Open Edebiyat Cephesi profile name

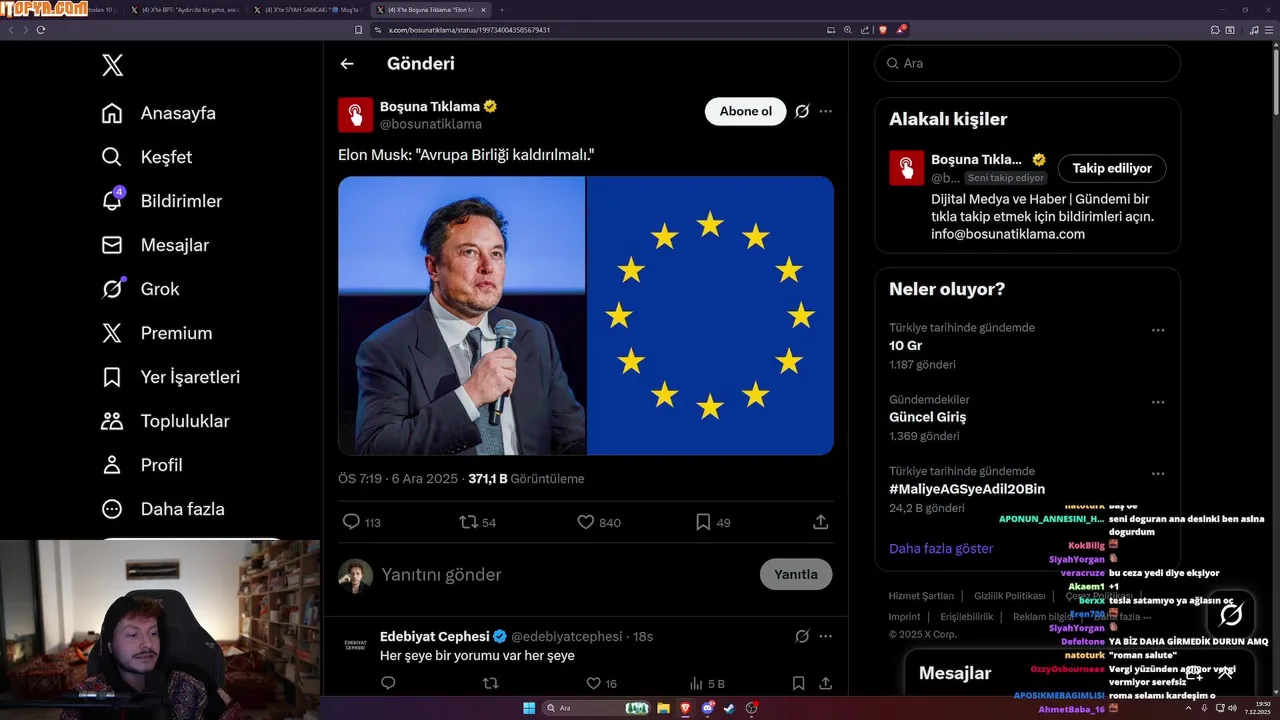pos(435,637)
